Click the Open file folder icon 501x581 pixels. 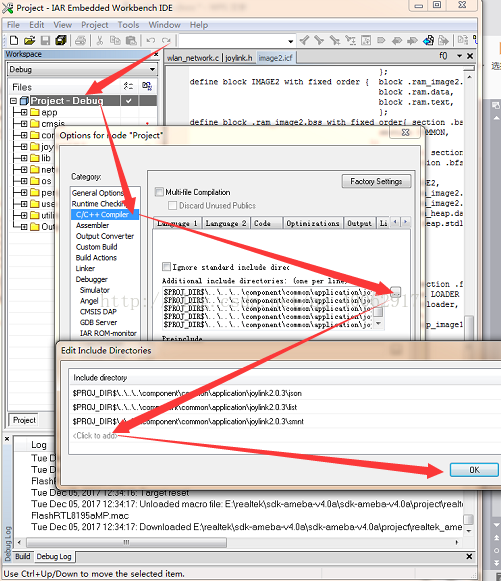coord(29,40)
